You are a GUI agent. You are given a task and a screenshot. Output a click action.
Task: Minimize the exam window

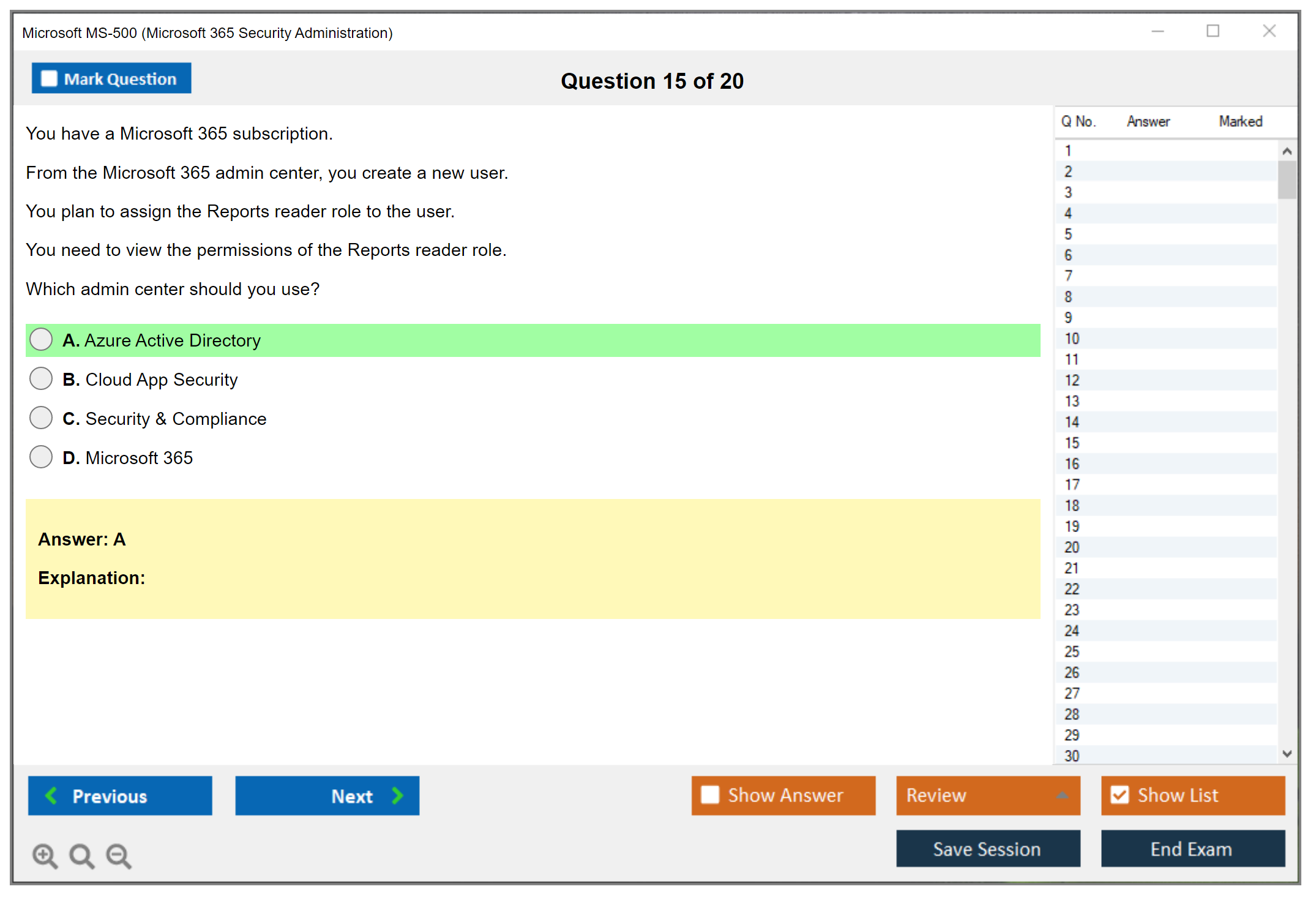click(1157, 31)
